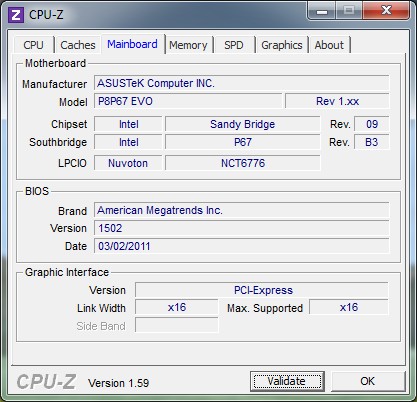The image size is (417, 402).
Task: Open the Caches tab
Action: pos(78,45)
